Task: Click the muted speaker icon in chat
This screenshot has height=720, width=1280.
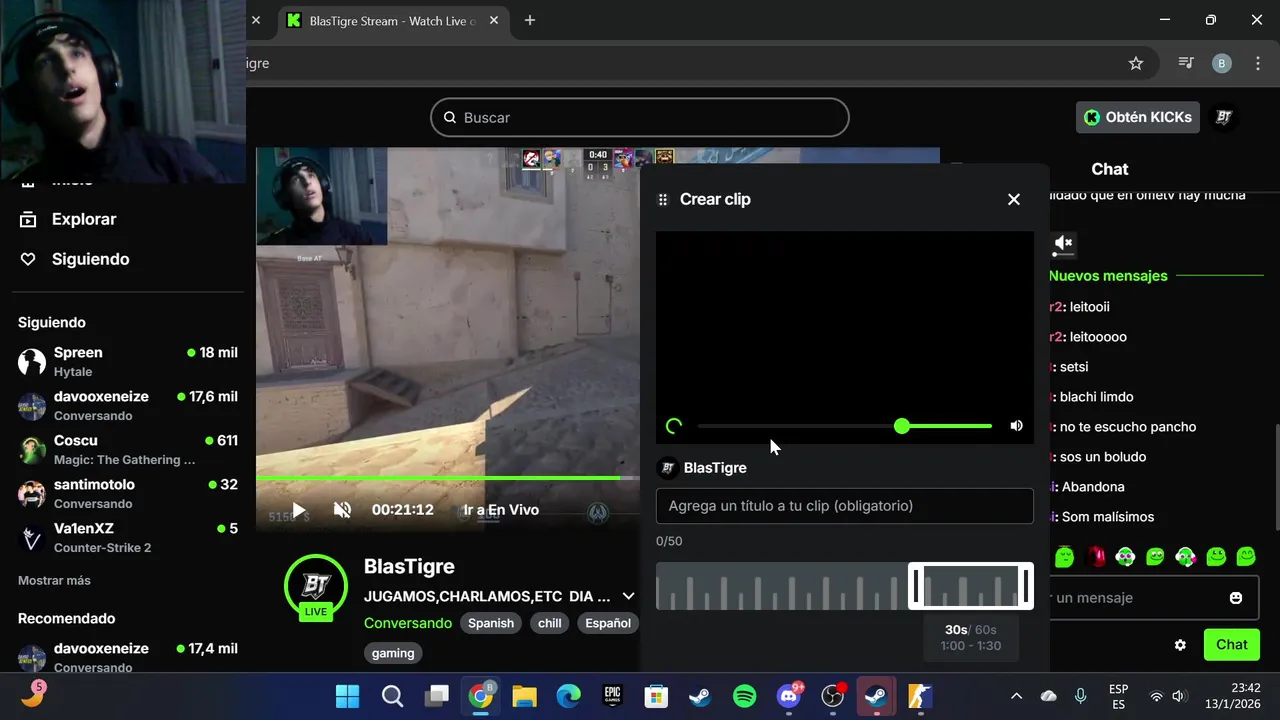Action: point(1063,243)
